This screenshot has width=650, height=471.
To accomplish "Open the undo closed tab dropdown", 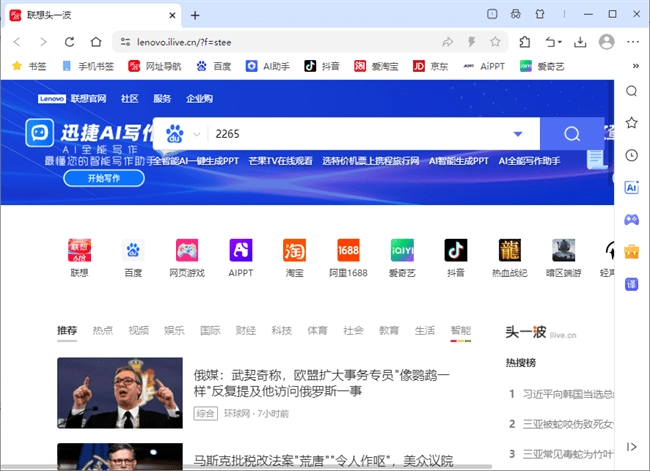I will tap(553, 42).
